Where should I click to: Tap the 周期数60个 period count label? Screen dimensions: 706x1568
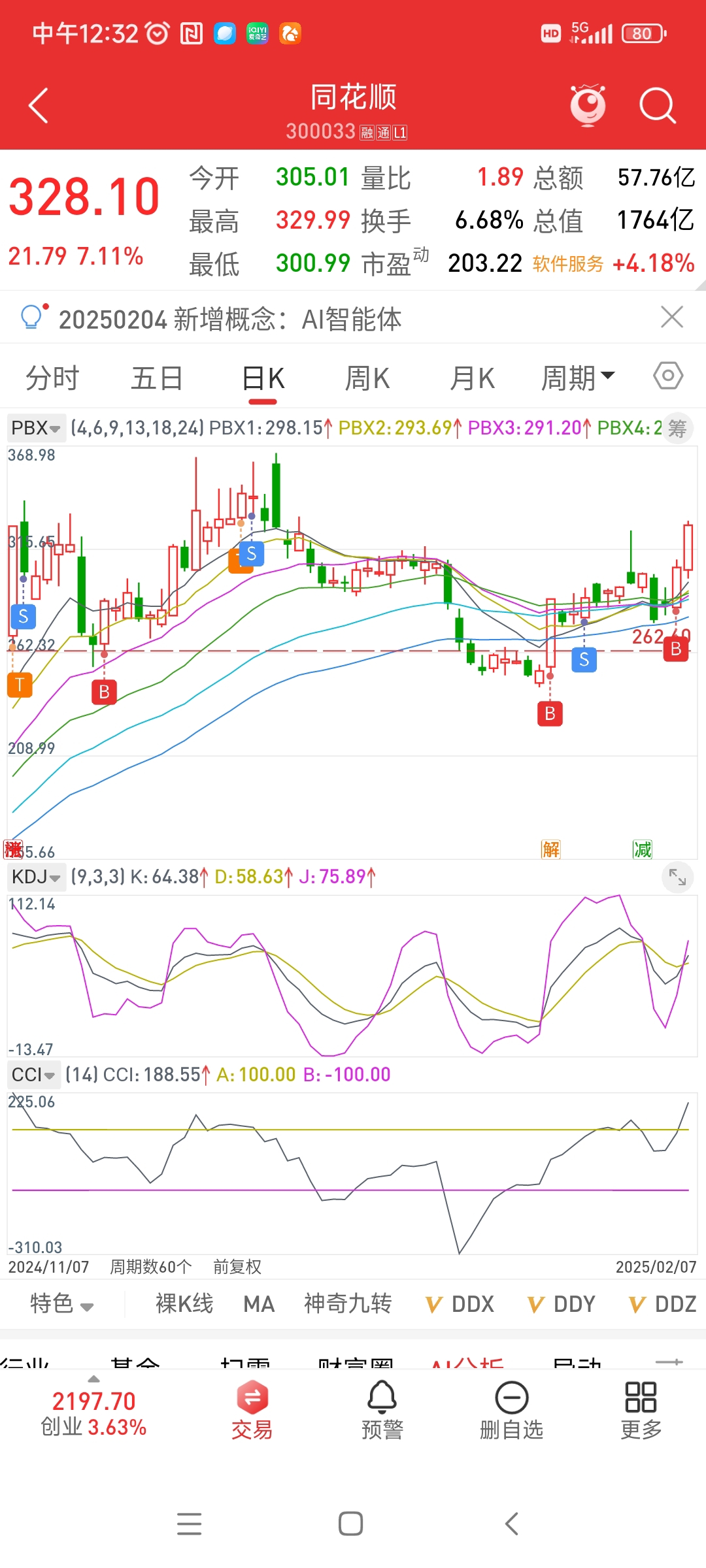tap(151, 1267)
